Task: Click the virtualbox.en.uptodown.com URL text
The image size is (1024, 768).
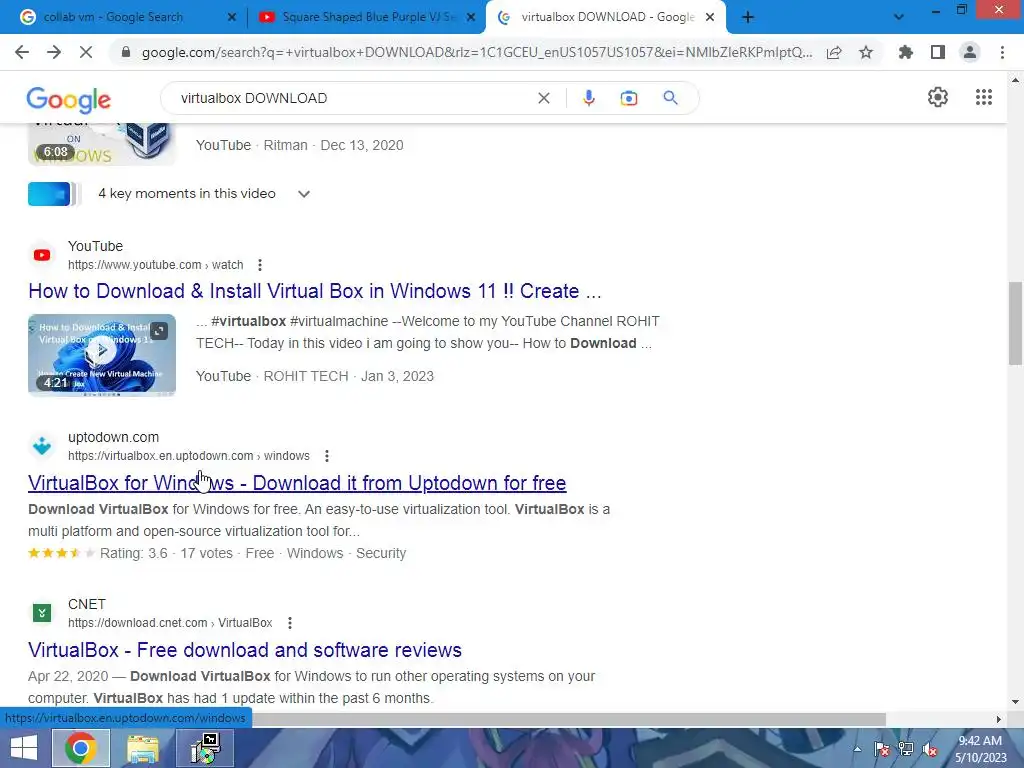Action: pyautogui.click(x=189, y=456)
